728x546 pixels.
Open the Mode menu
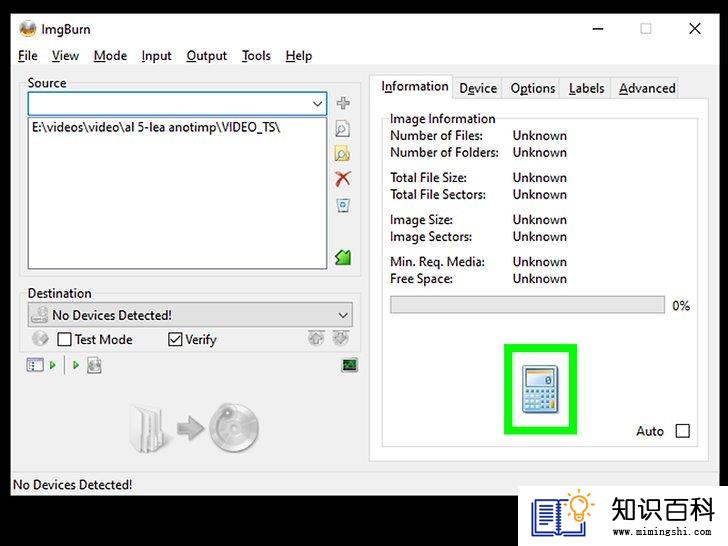110,56
